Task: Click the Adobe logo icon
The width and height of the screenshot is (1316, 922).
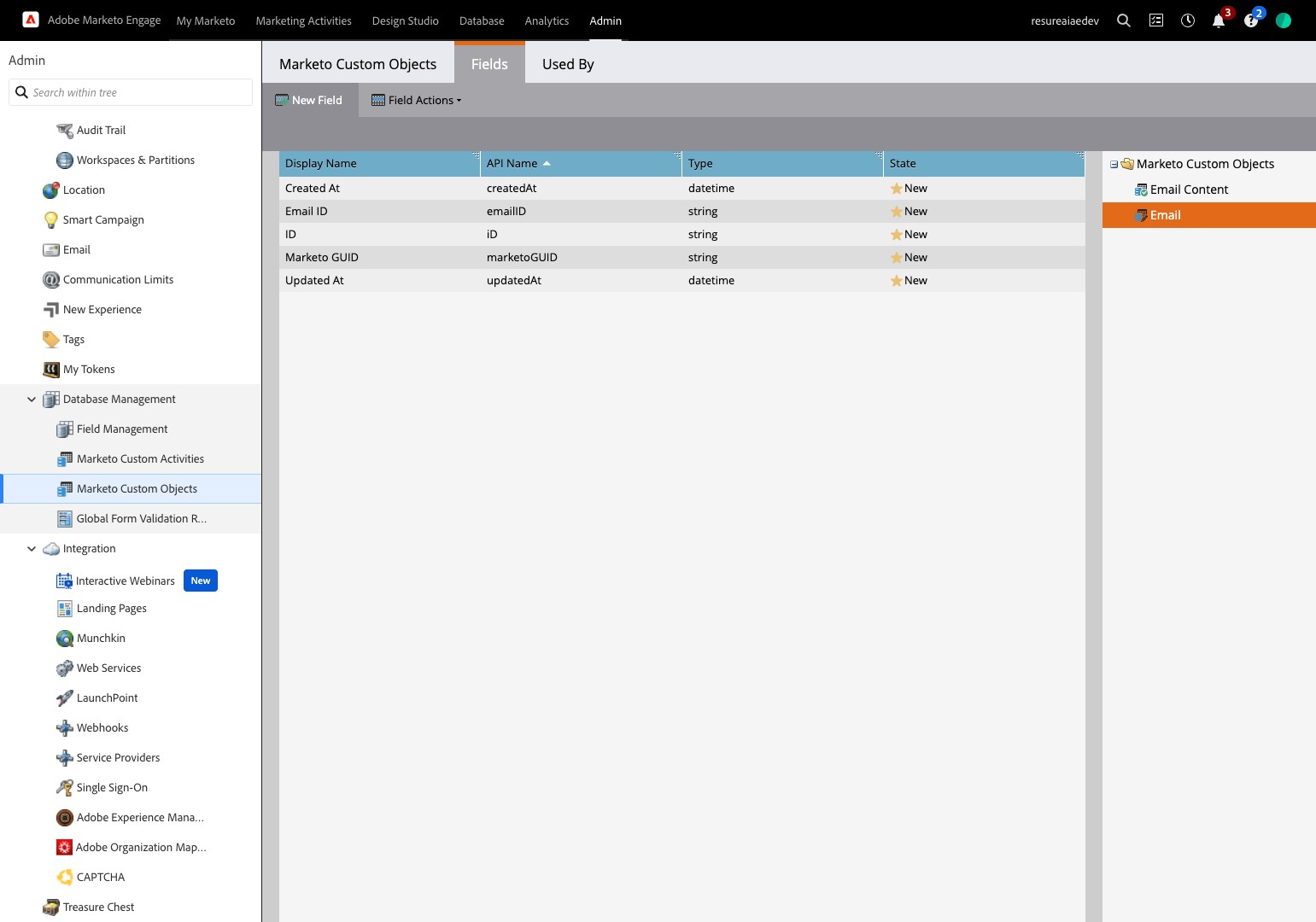Action: click(x=31, y=20)
